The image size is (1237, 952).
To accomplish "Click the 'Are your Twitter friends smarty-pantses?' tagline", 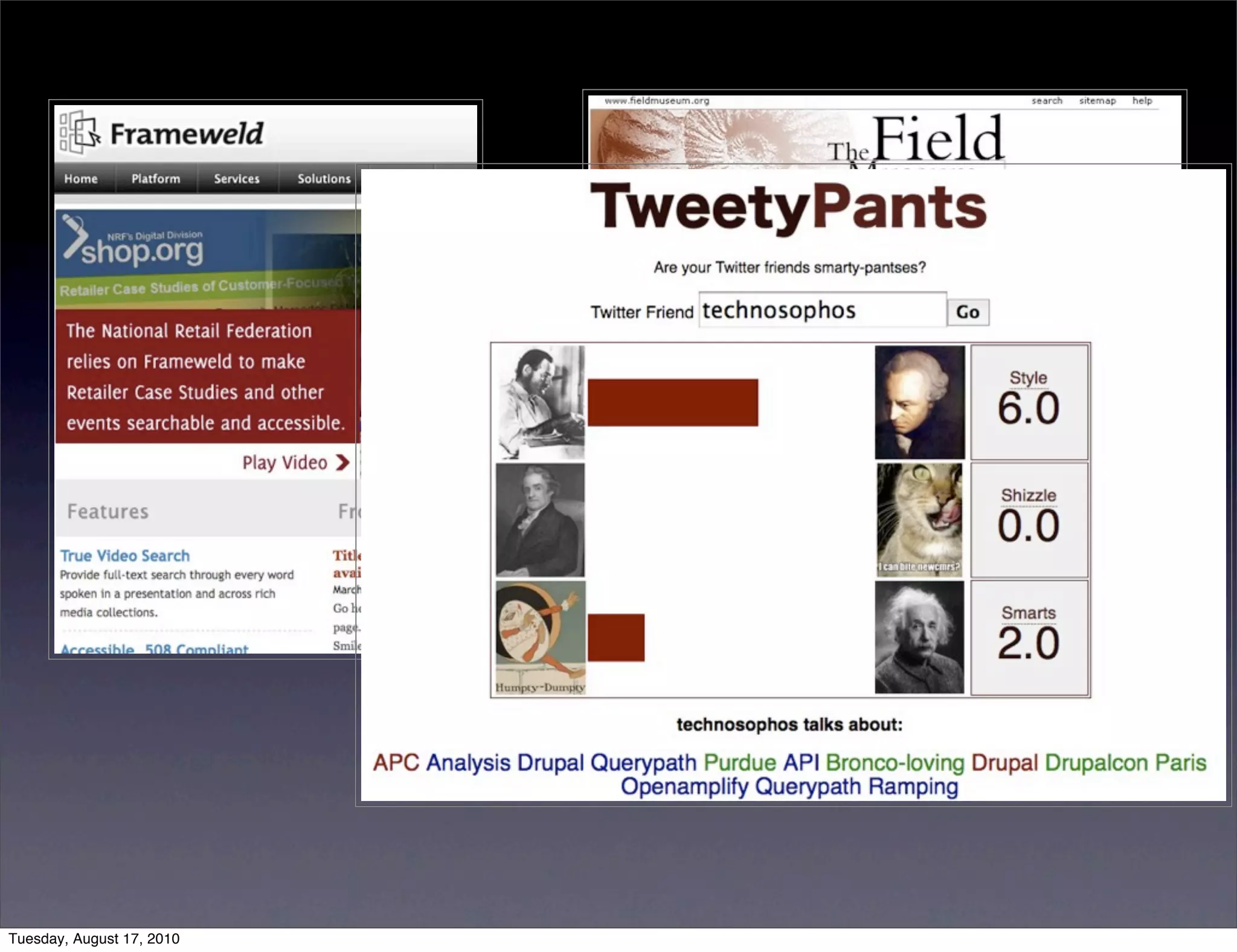I will pos(789,268).
